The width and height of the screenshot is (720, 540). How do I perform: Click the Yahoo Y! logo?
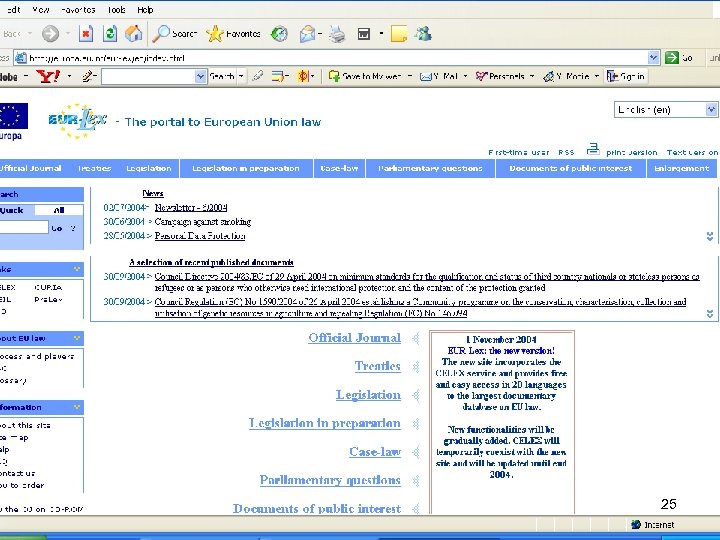[x=48, y=76]
